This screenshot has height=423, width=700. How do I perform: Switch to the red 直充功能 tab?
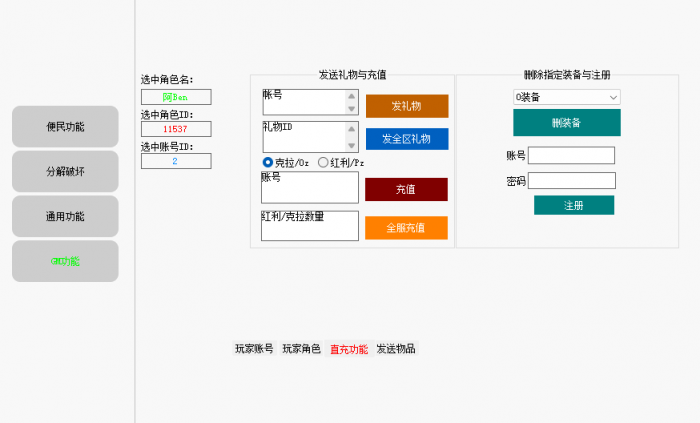tap(349, 349)
